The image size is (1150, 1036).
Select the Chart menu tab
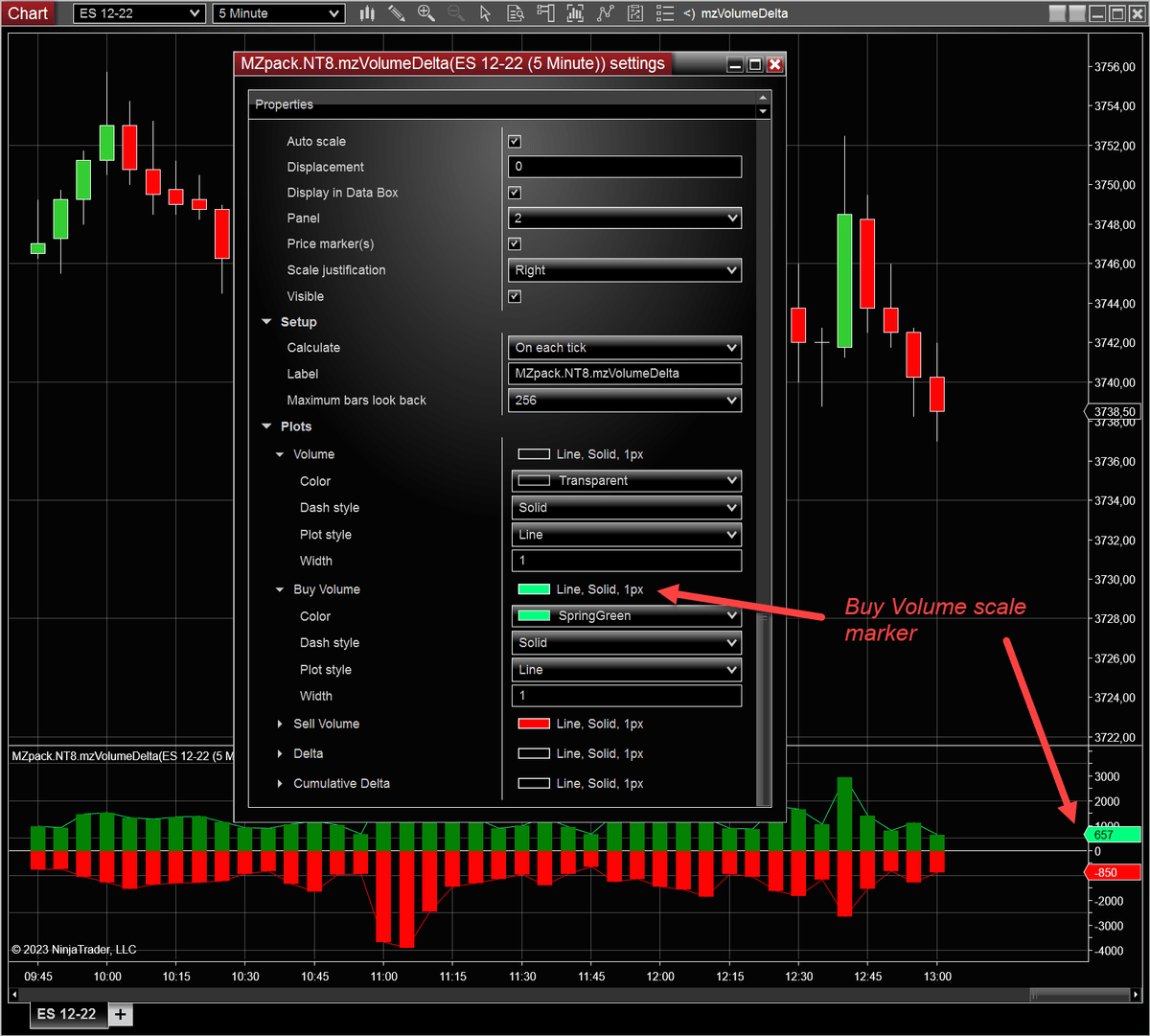pos(28,13)
